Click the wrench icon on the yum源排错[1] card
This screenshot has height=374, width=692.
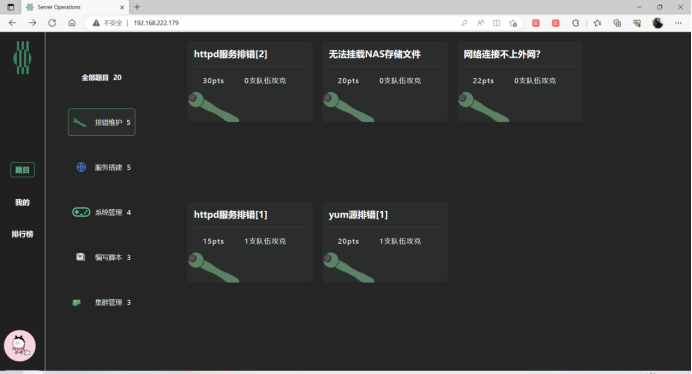[x=349, y=268]
